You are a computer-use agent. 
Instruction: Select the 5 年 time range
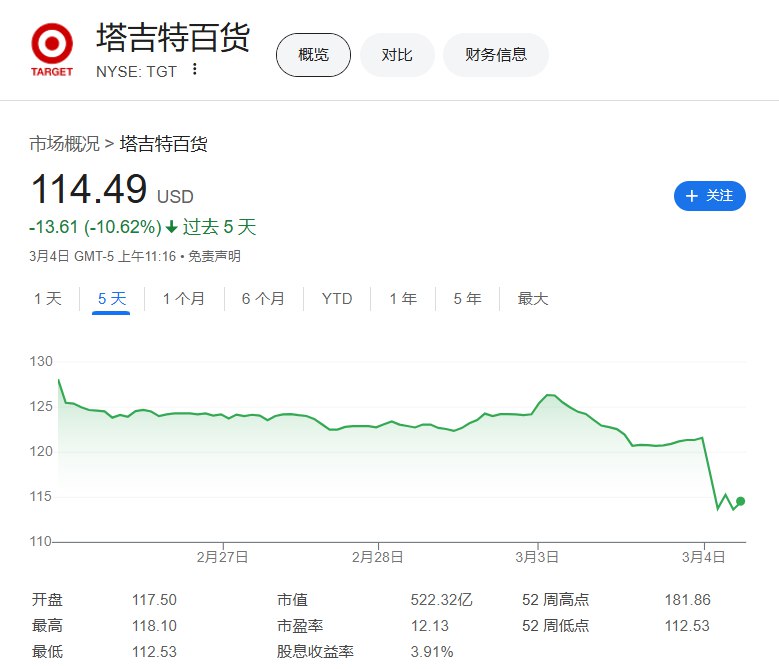click(467, 298)
